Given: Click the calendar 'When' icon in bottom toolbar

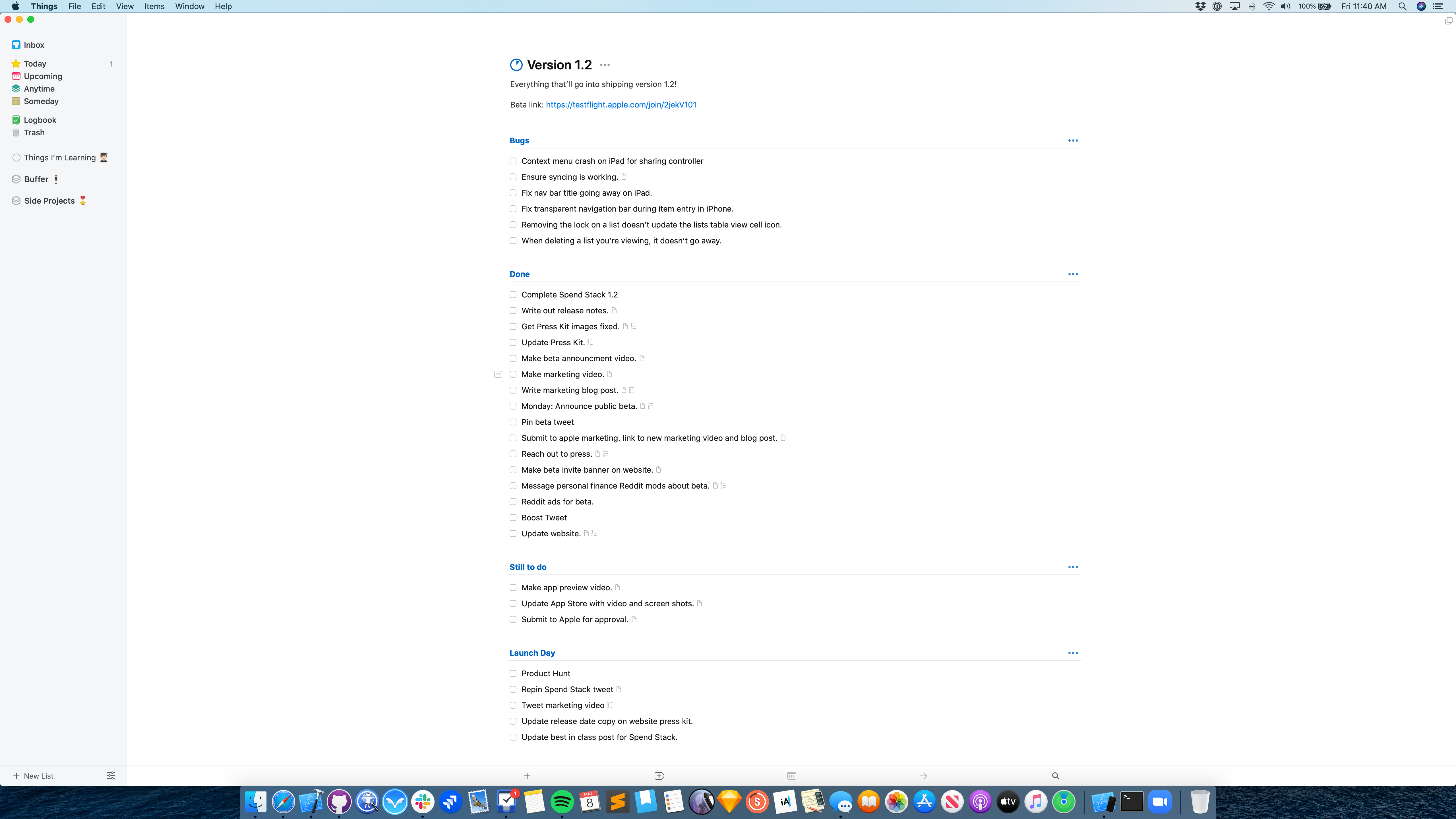Looking at the screenshot, I should click(x=791, y=775).
